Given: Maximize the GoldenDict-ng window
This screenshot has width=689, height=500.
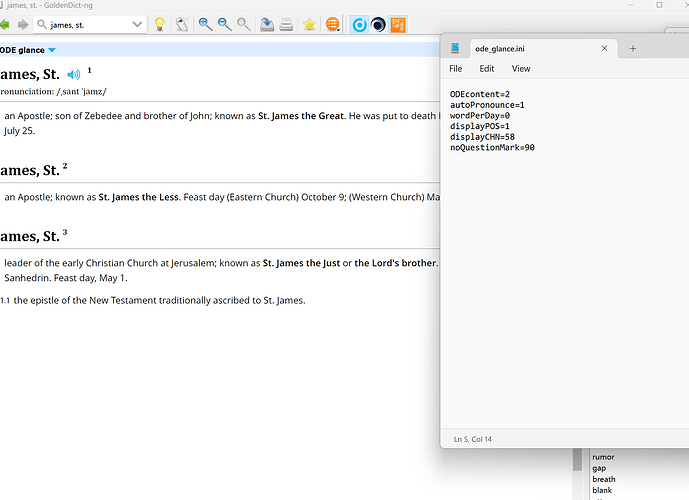Looking at the screenshot, I should [659, 5].
